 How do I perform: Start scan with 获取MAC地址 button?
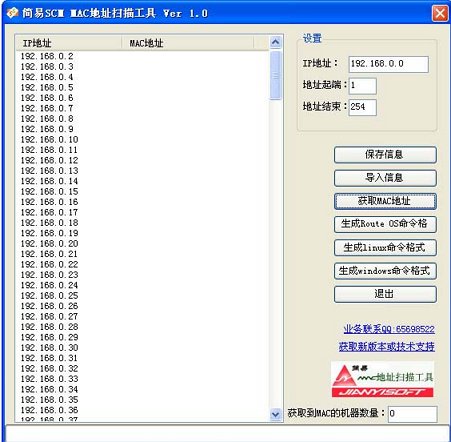(x=385, y=201)
